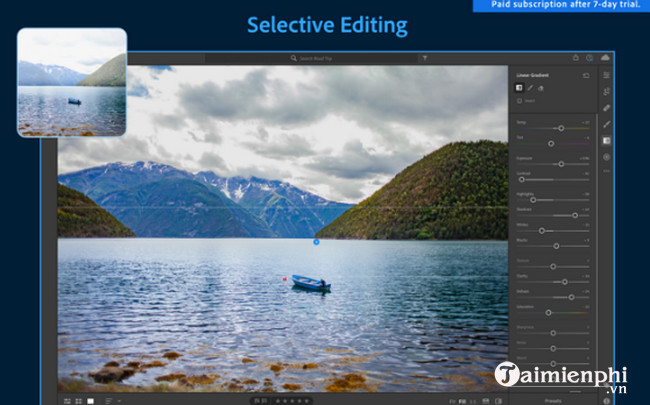
Task: Select the Brush tool in right toolbar
Action: [x=606, y=124]
